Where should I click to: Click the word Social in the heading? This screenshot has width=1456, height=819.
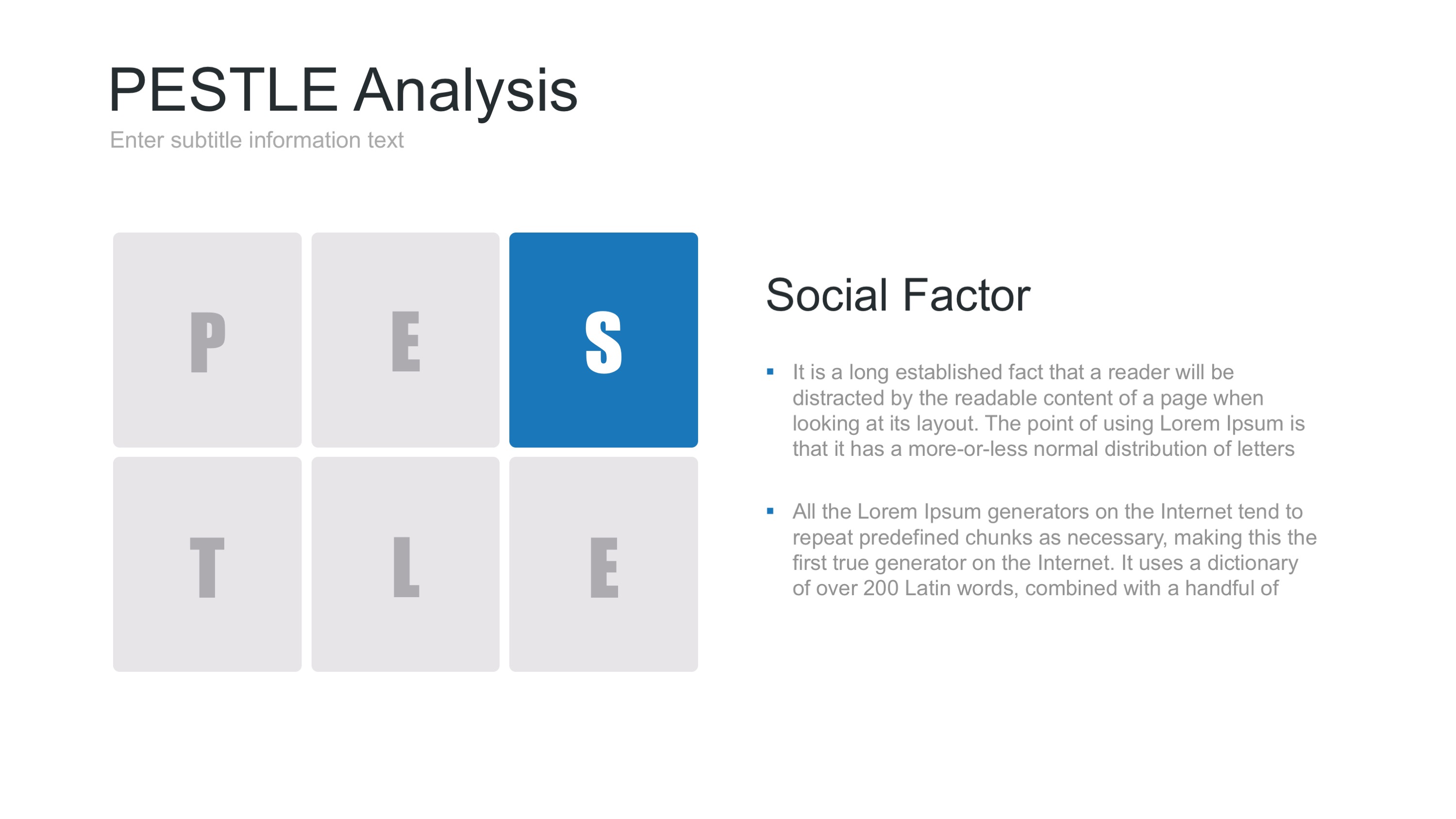coord(826,296)
